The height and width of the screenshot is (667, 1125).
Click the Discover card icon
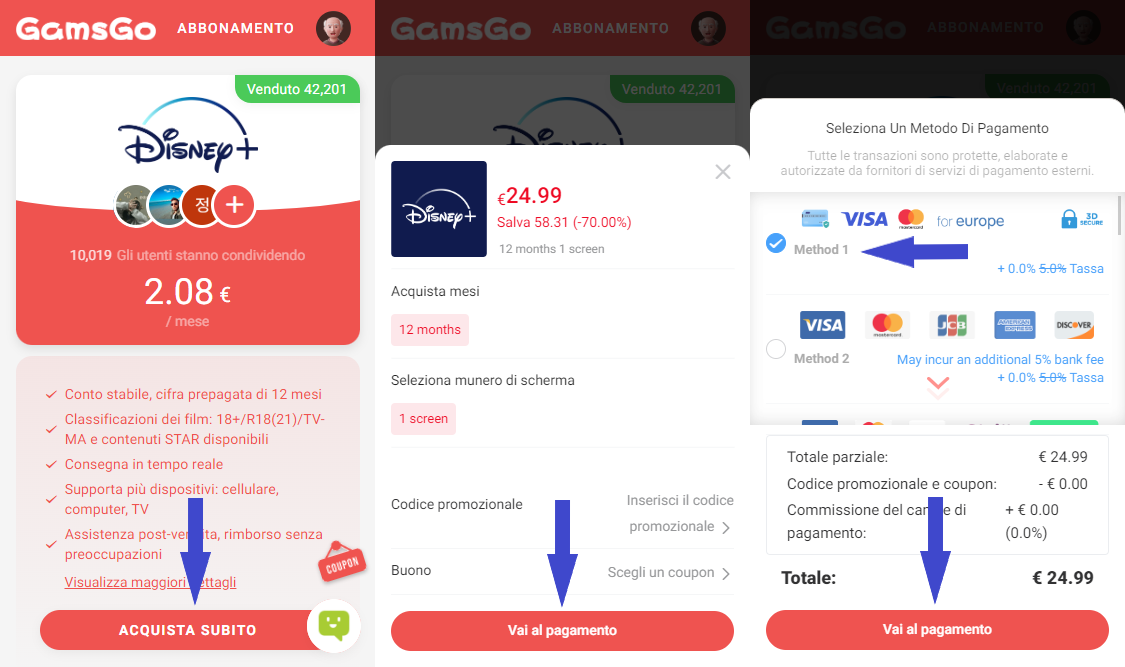click(1074, 325)
